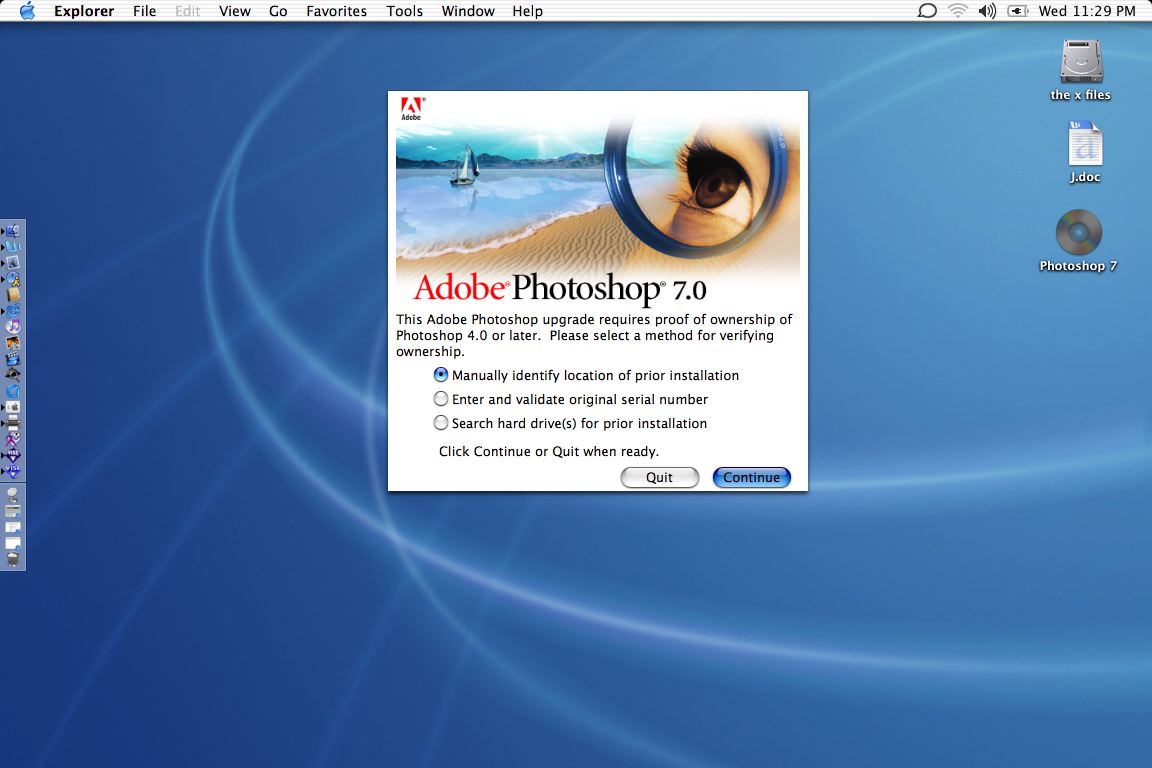The height and width of the screenshot is (768, 1152).
Task: Click the greyed-out Edit menu
Action: point(188,11)
